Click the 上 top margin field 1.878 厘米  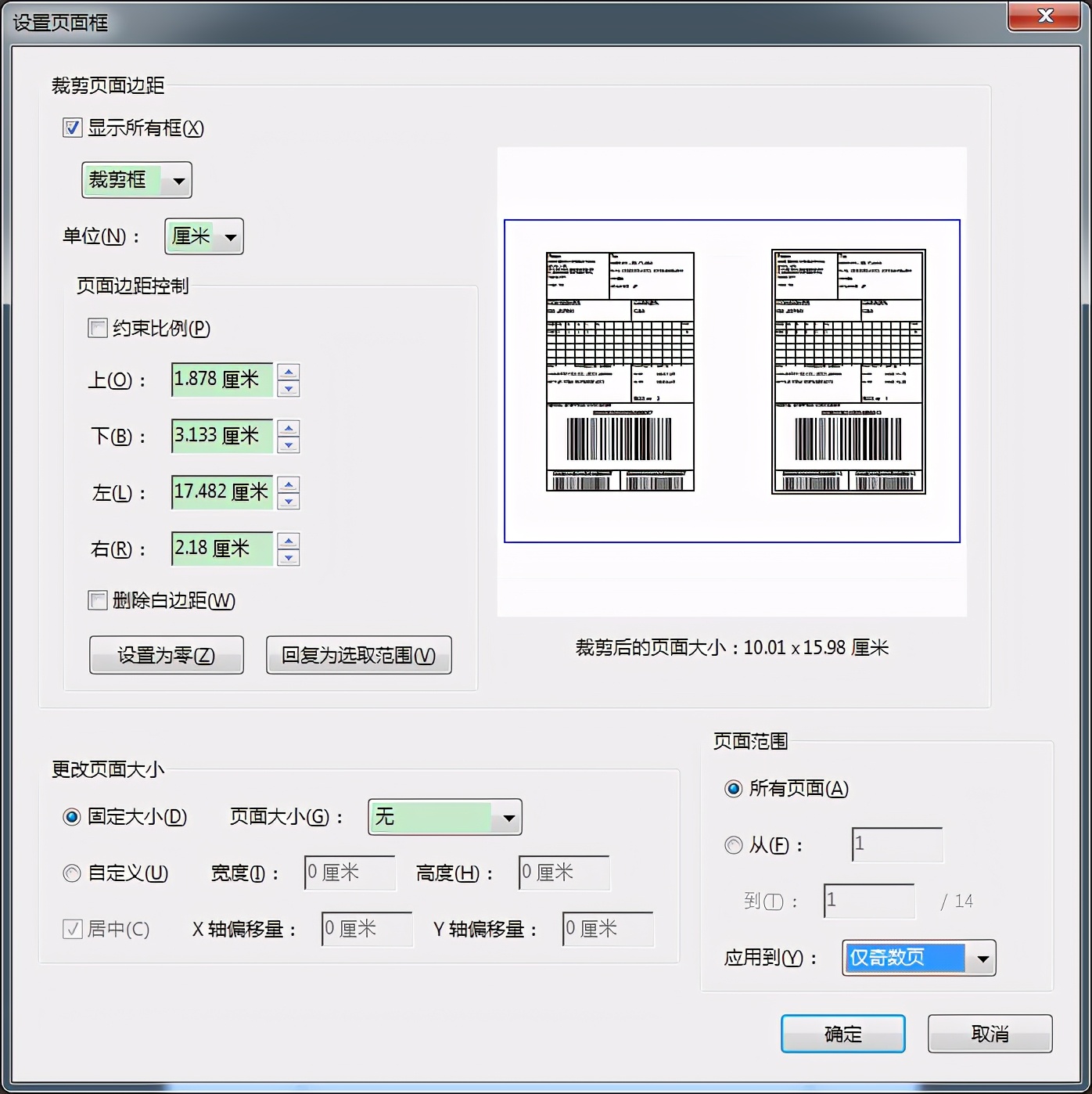coord(222,380)
